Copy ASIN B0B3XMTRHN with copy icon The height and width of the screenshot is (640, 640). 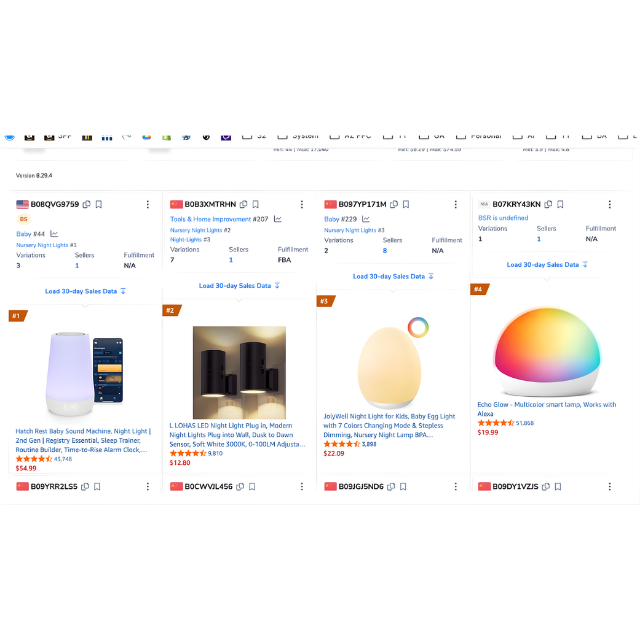[x=244, y=204]
